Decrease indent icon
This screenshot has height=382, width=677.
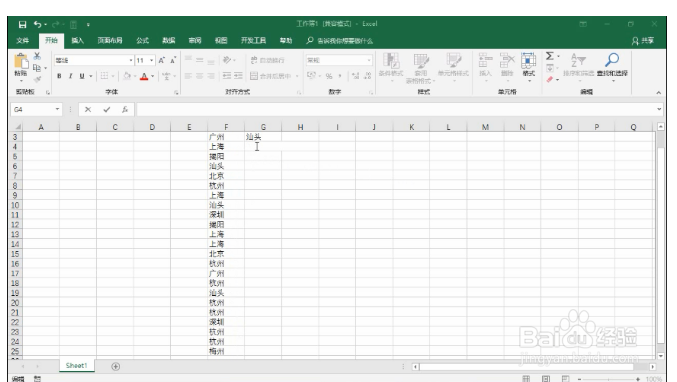pos(227,76)
